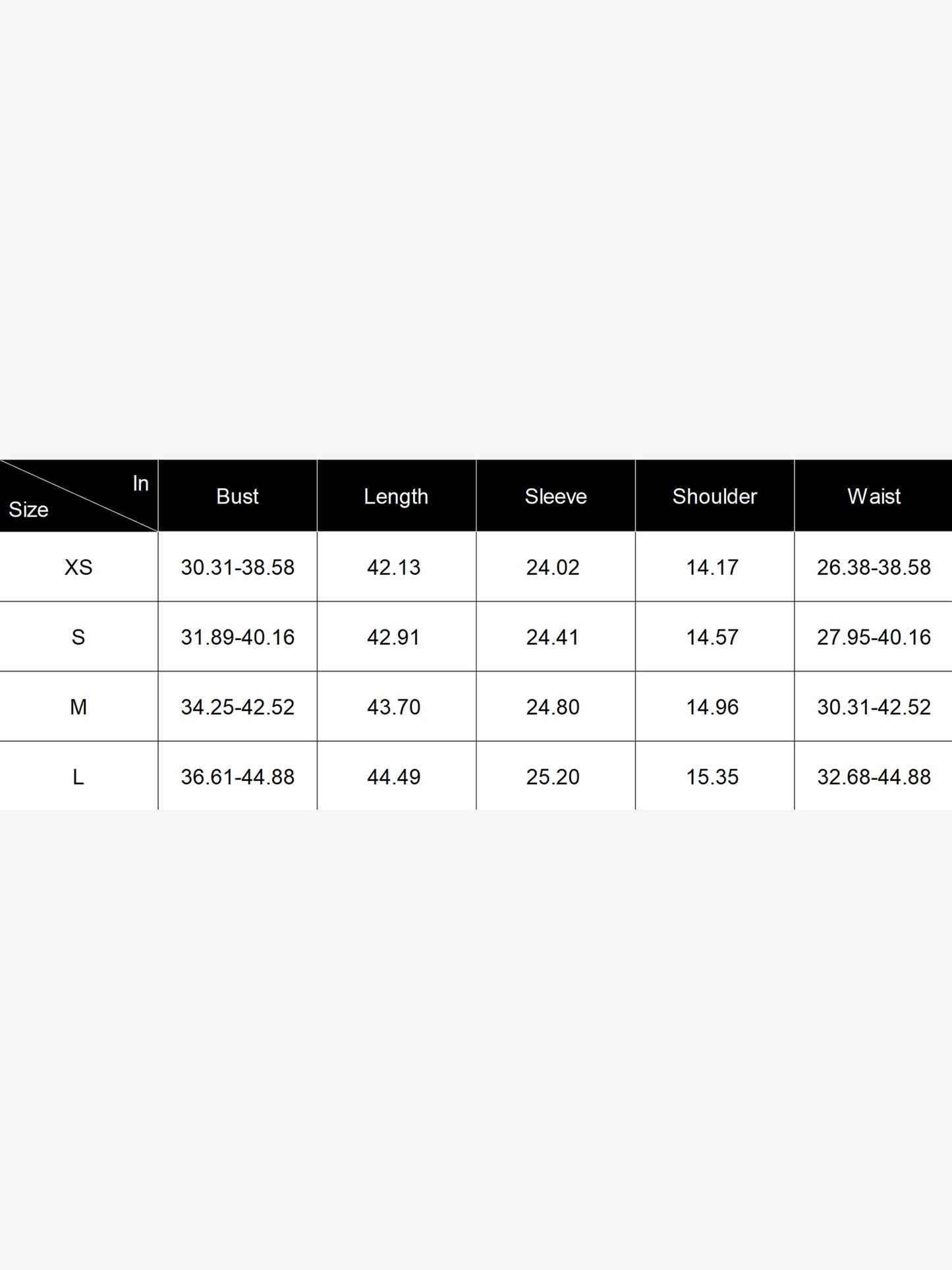Screen dimensions: 952x1270
Task: Select the S size row label
Action: pos(78,637)
